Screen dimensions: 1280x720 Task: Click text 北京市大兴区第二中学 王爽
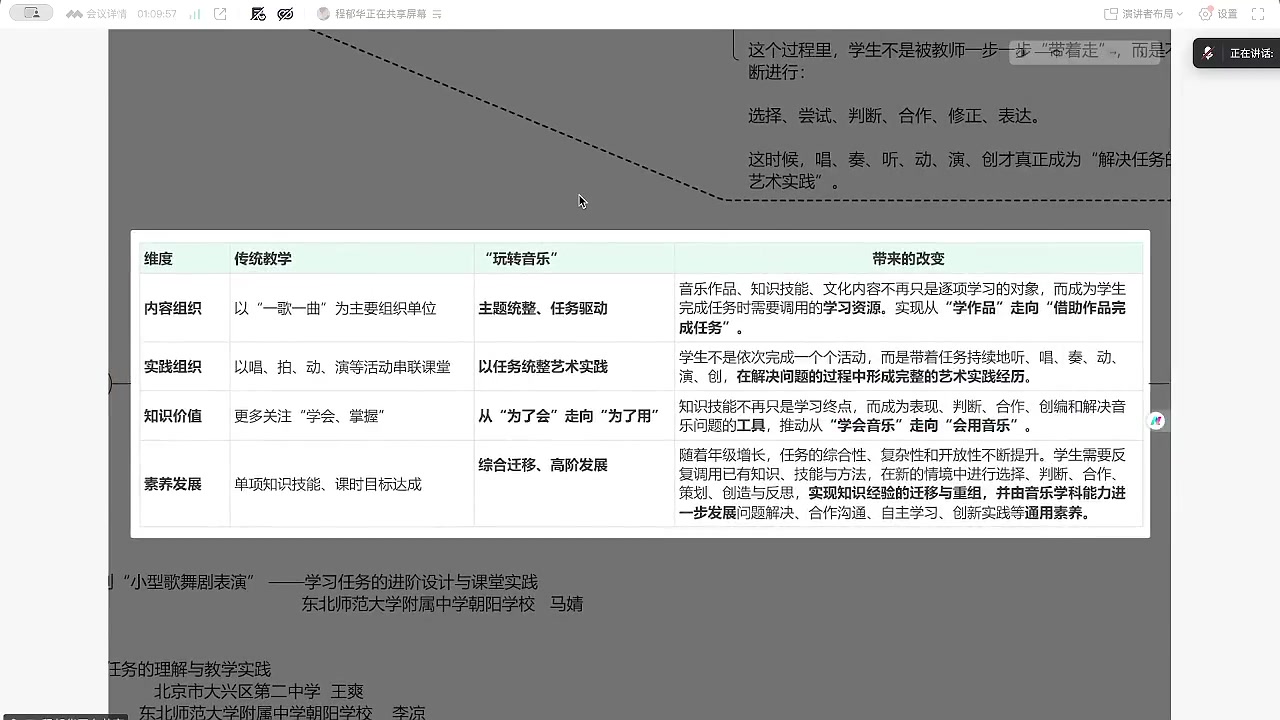[258, 691]
